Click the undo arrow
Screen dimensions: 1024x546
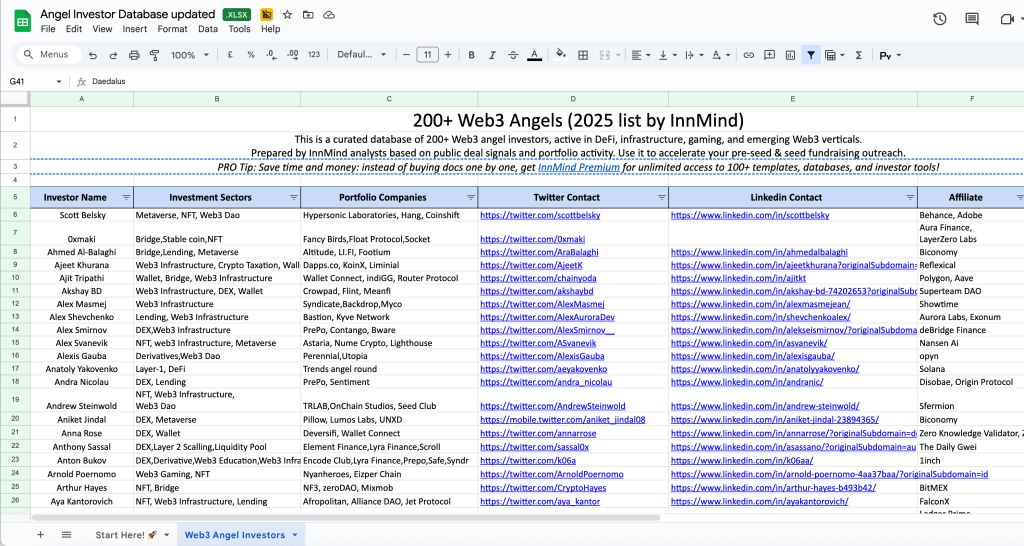click(93, 56)
